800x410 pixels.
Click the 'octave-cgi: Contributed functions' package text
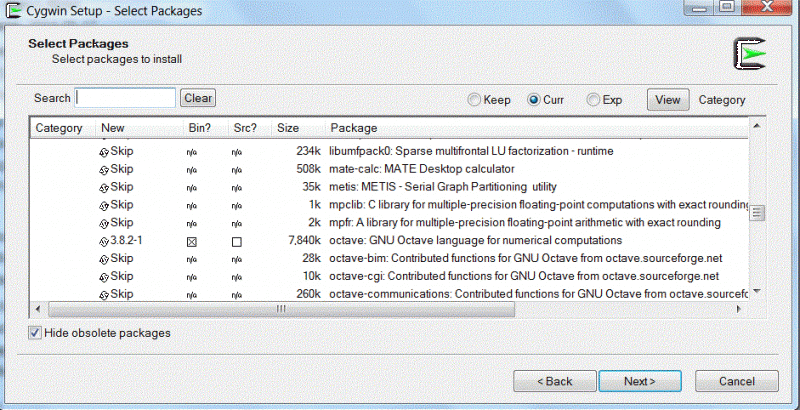[524, 276]
